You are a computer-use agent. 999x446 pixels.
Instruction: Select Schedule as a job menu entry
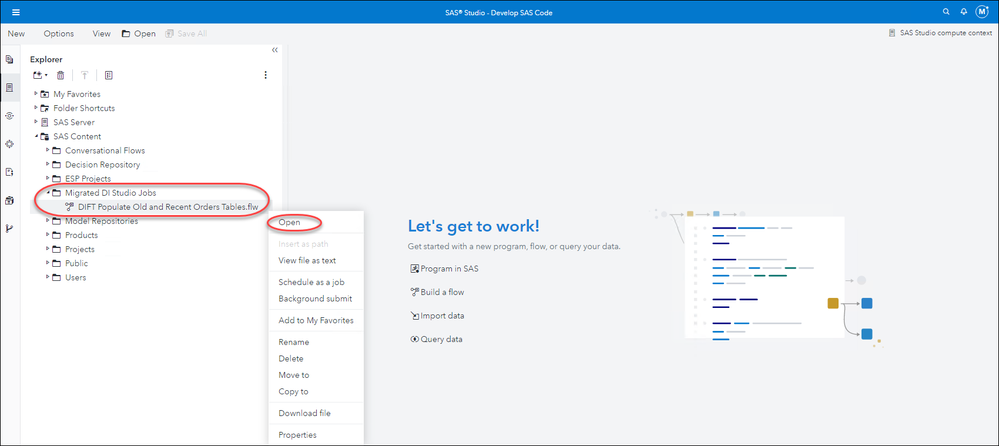pos(311,282)
